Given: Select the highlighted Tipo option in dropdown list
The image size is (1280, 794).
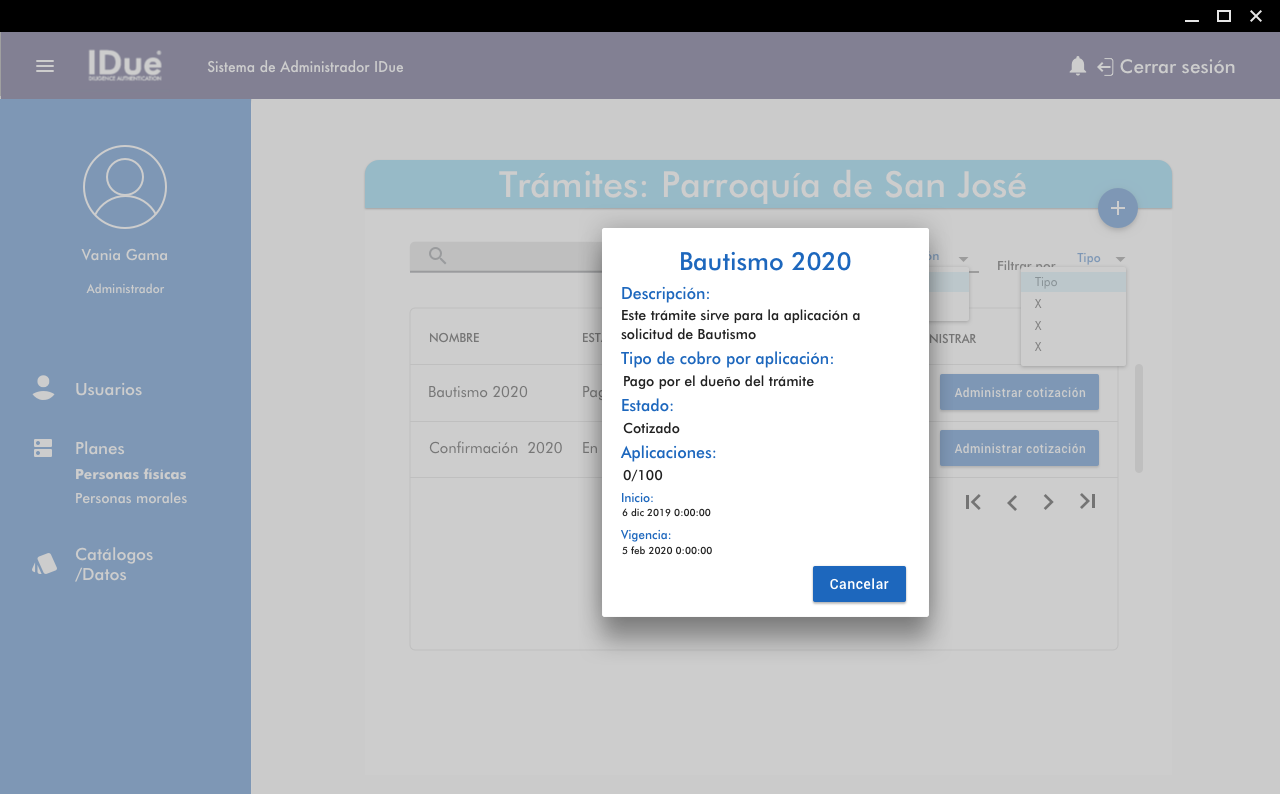Looking at the screenshot, I should click(x=1073, y=282).
